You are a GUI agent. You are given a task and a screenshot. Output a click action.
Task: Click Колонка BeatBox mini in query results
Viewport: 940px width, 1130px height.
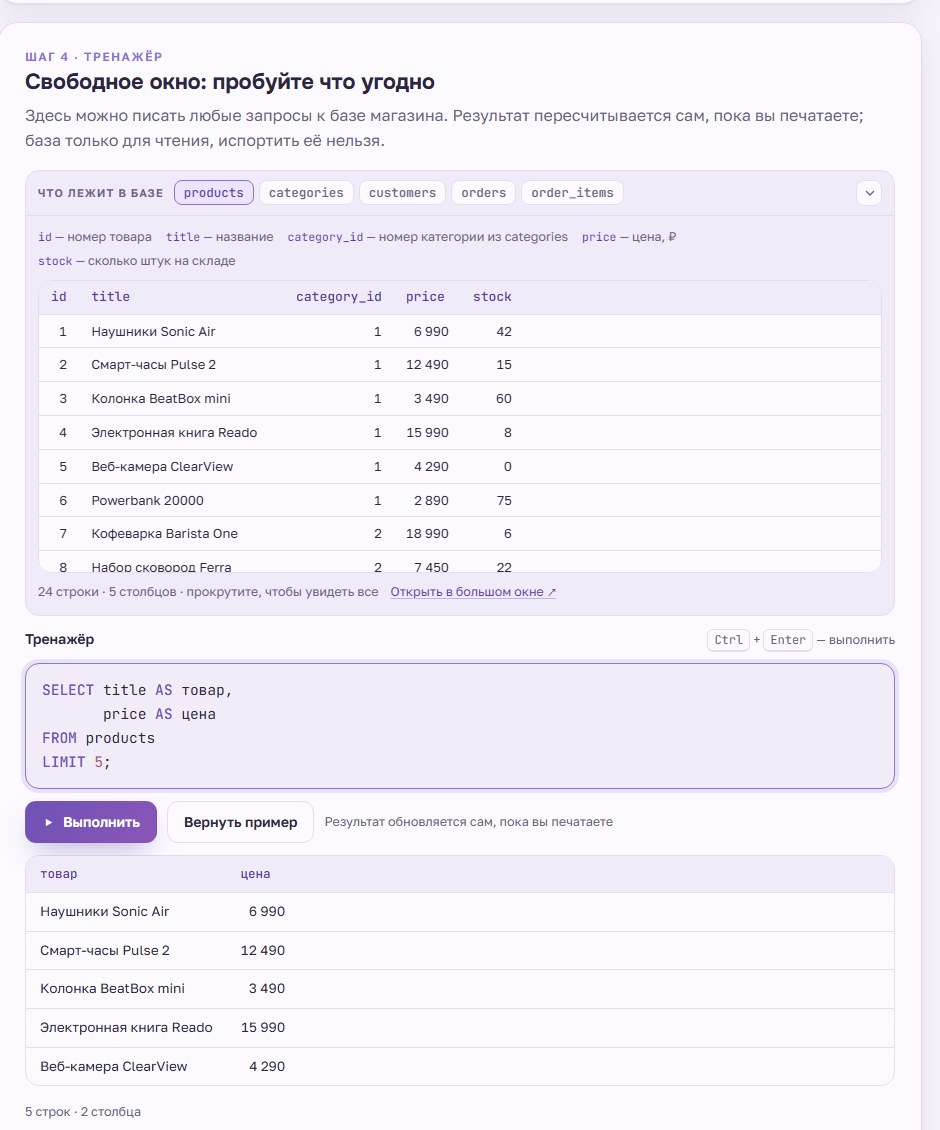112,989
